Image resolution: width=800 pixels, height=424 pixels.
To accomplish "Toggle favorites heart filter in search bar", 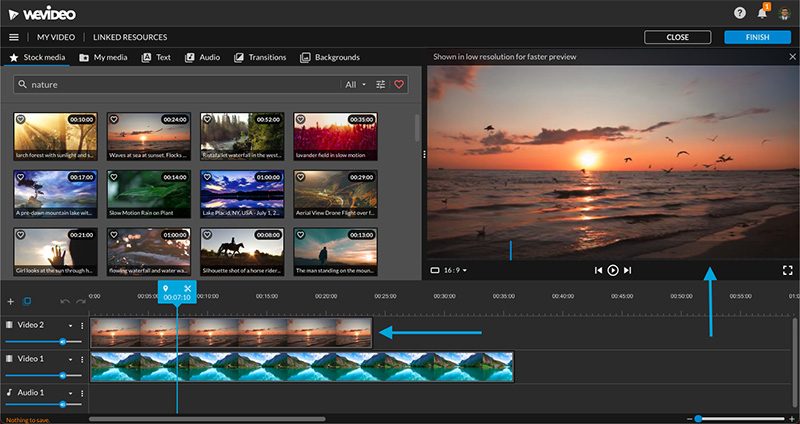I will pyautogui.click(x=399, y=85).
